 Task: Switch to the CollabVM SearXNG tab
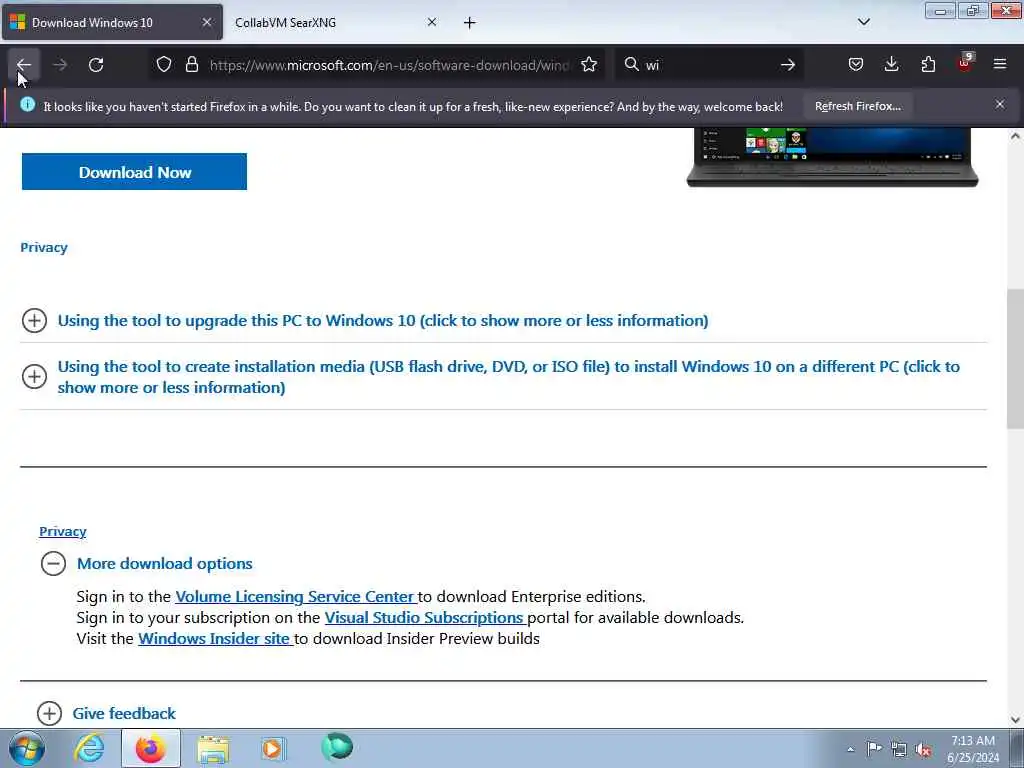[x=336, y=23]
